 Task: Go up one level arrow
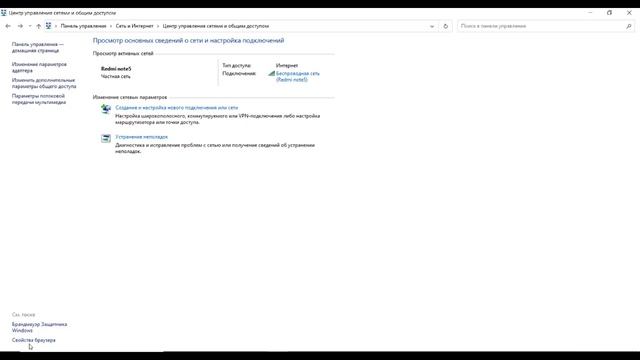pyautogui.click(x=38, y=26)
